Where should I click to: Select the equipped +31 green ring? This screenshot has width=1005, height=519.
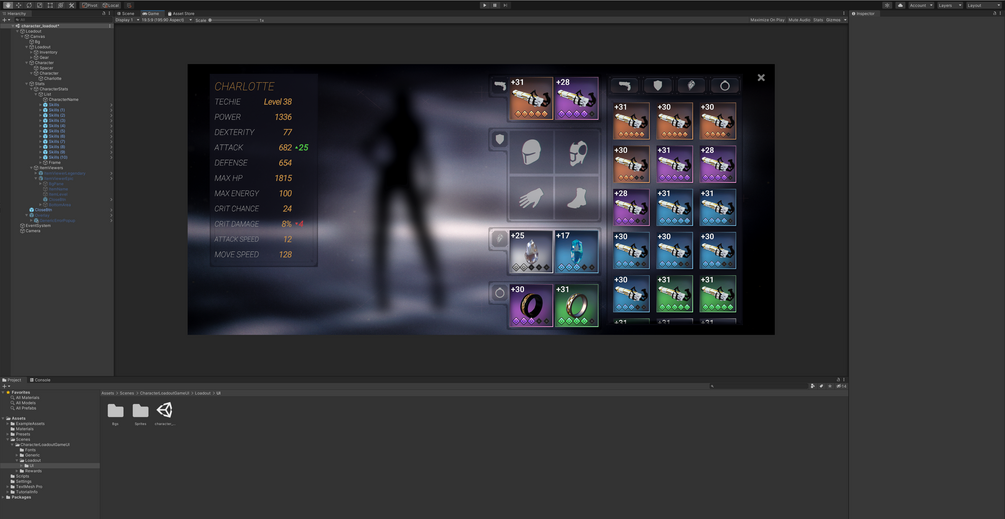[577, 306]
